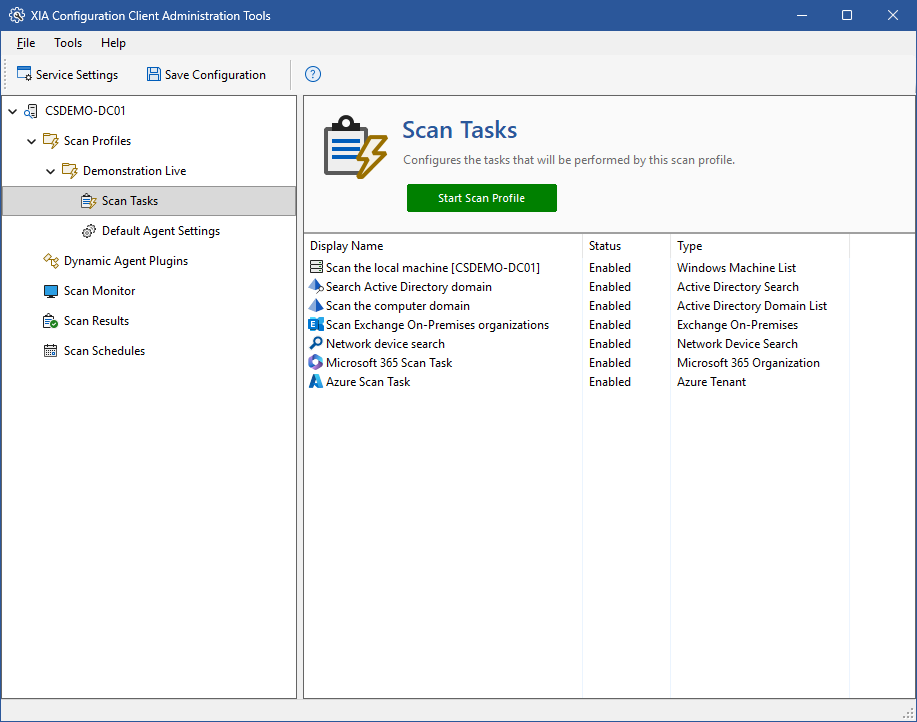Click the Scan Profiles folder icon

[51, 141]
